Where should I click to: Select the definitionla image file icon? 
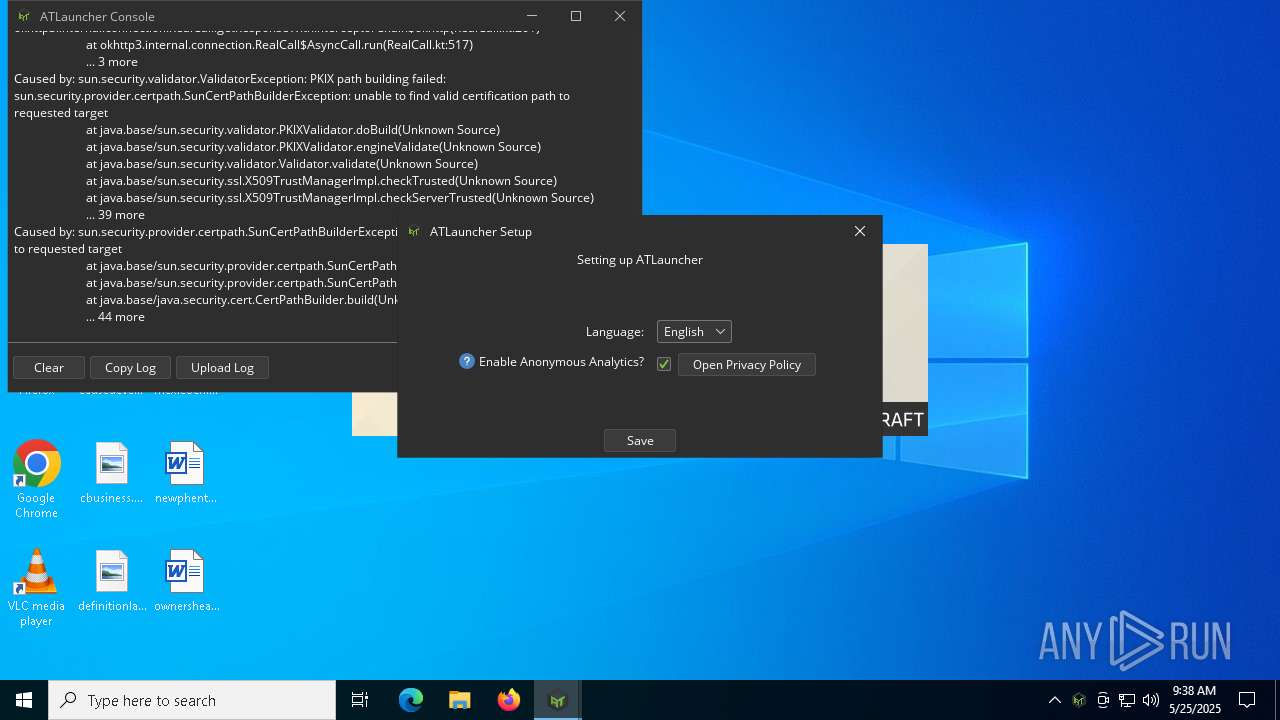[x=112, y=581]
